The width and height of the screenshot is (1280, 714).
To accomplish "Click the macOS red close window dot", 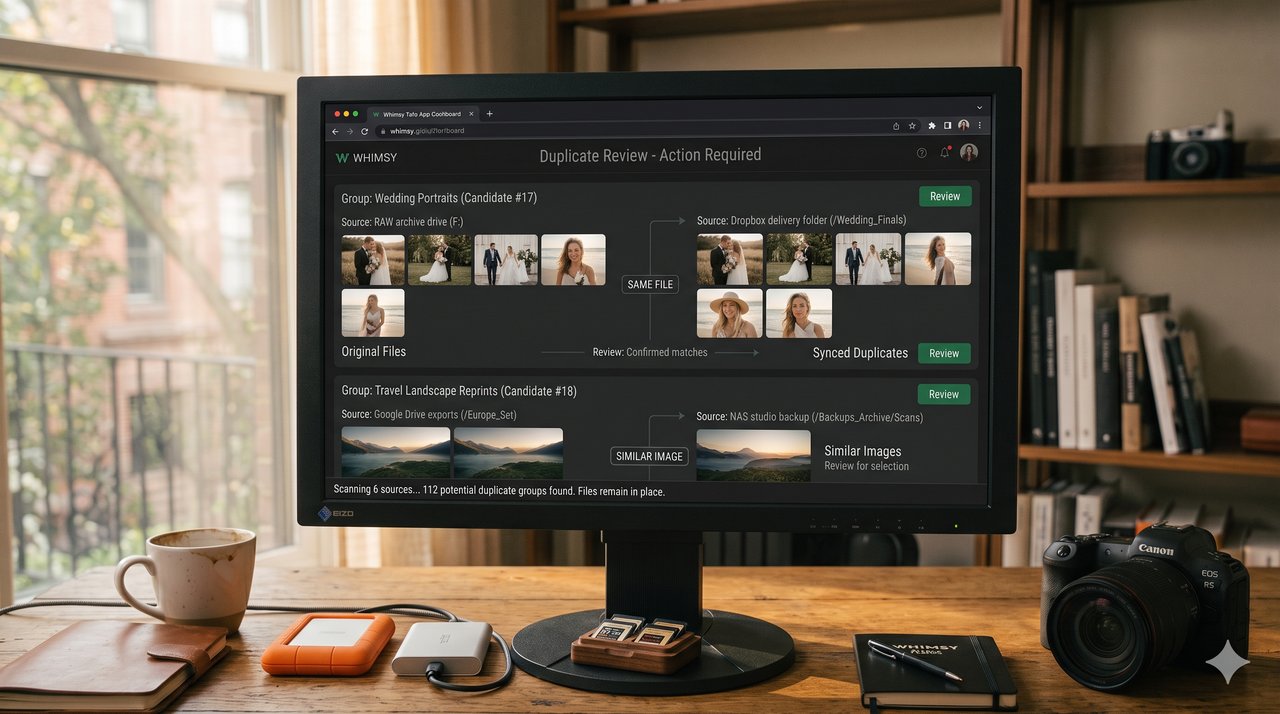I will click(337, 114).
